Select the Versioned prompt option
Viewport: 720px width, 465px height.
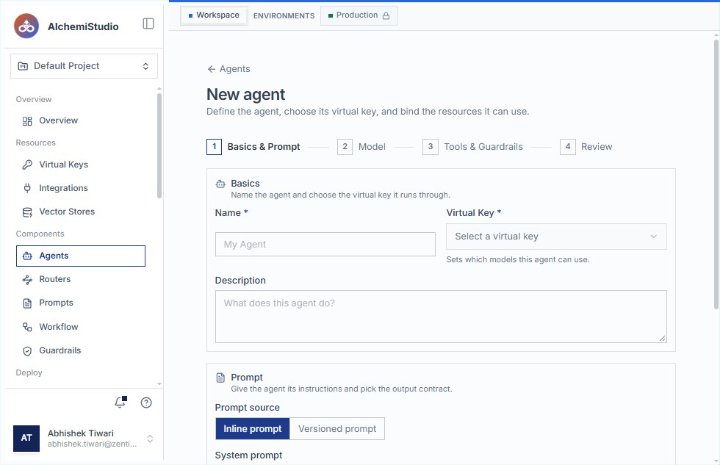(x=337, y=429)
